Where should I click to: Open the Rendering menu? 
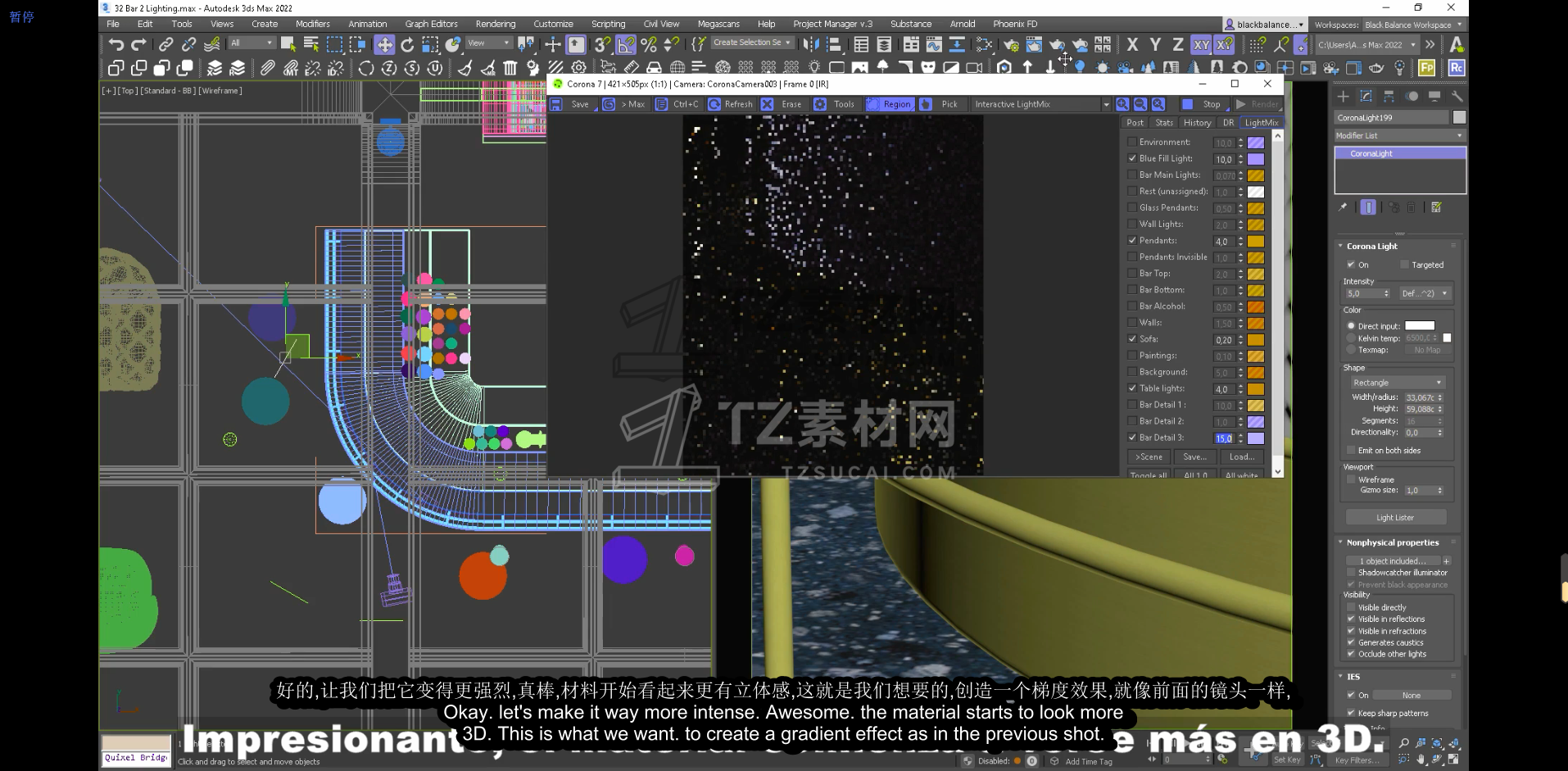495,24
